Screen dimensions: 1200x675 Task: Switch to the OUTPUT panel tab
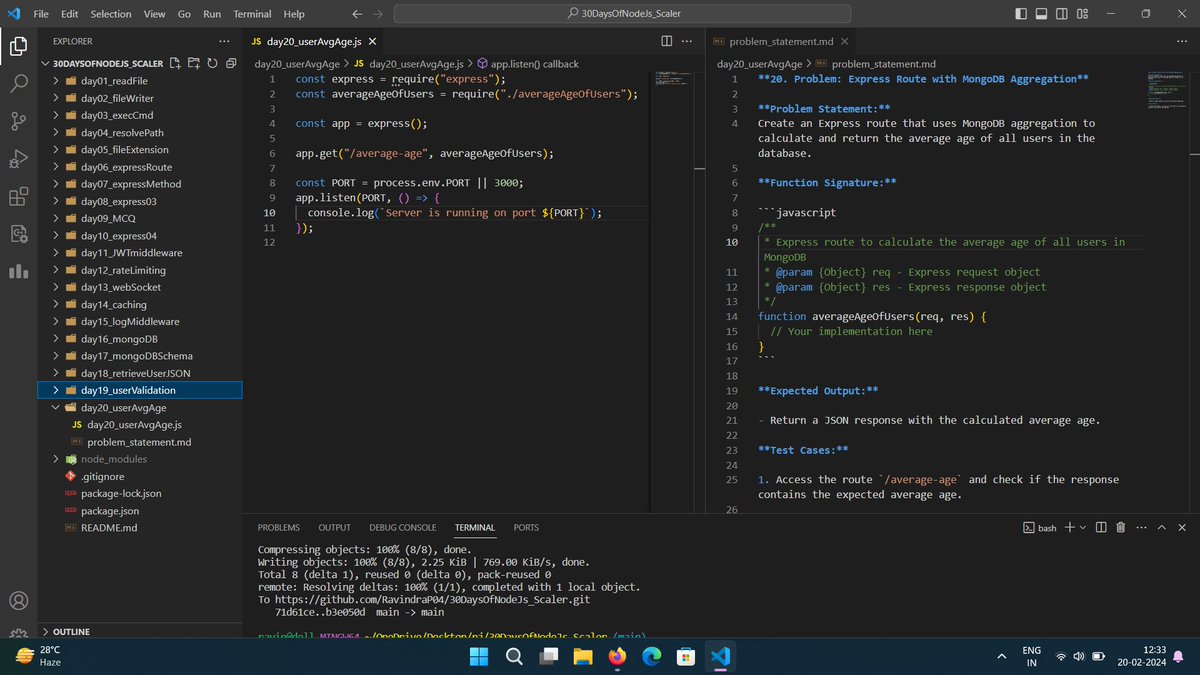335,527
